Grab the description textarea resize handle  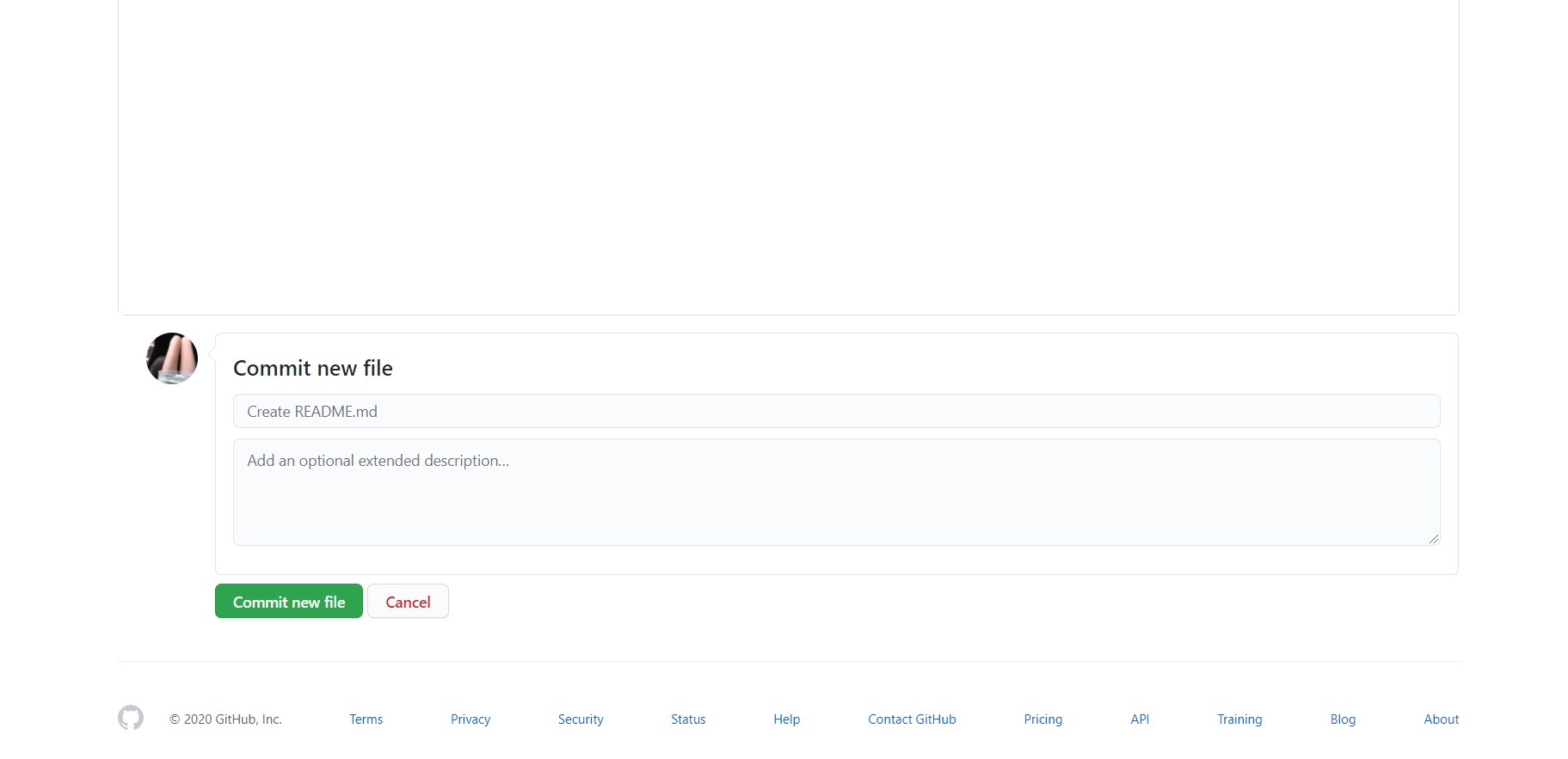[x=1433, y=539]
